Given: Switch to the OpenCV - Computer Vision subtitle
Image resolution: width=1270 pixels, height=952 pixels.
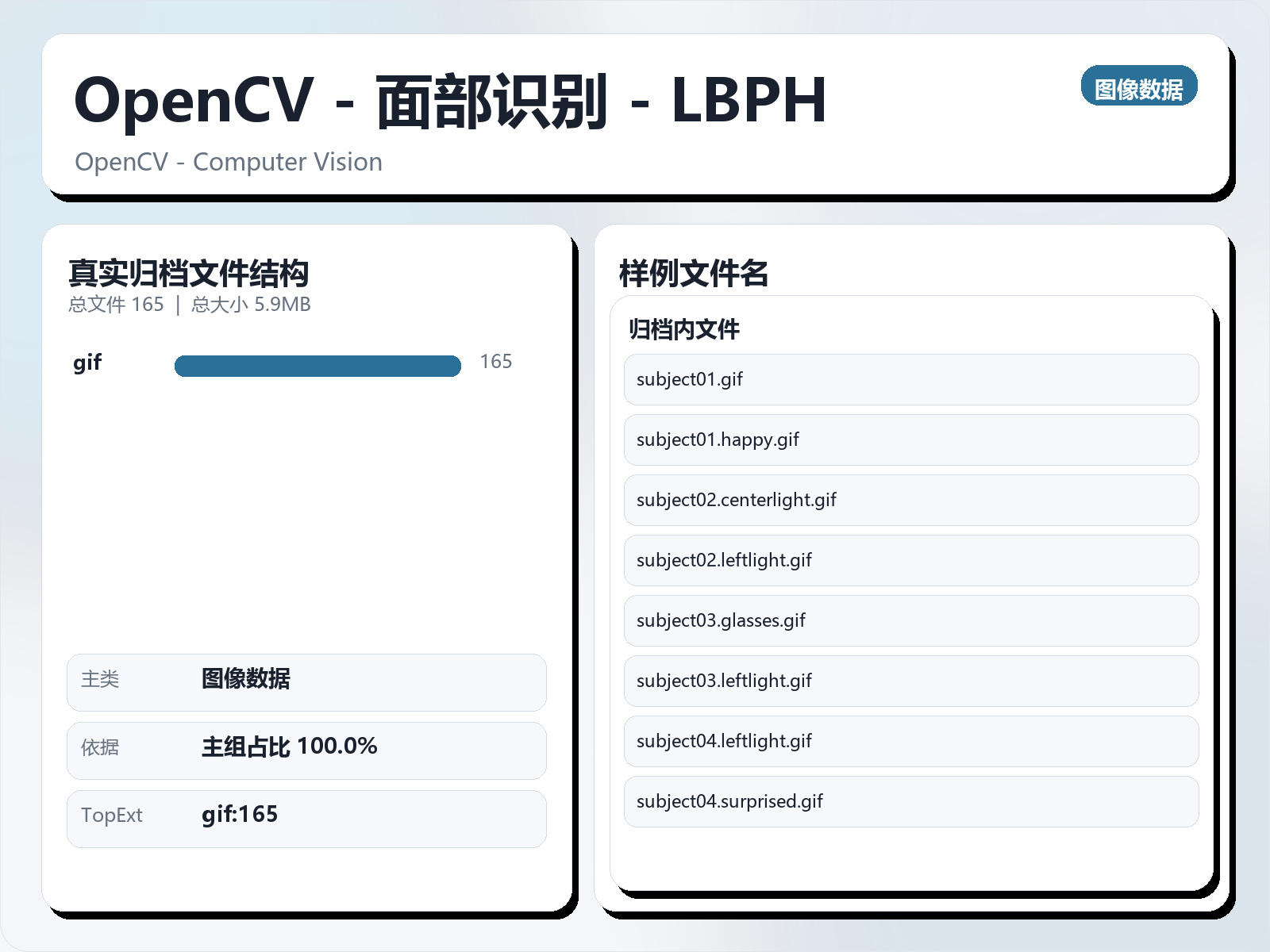Looking at the screenshot, I should pyautogui.click(x=229, y=162).
